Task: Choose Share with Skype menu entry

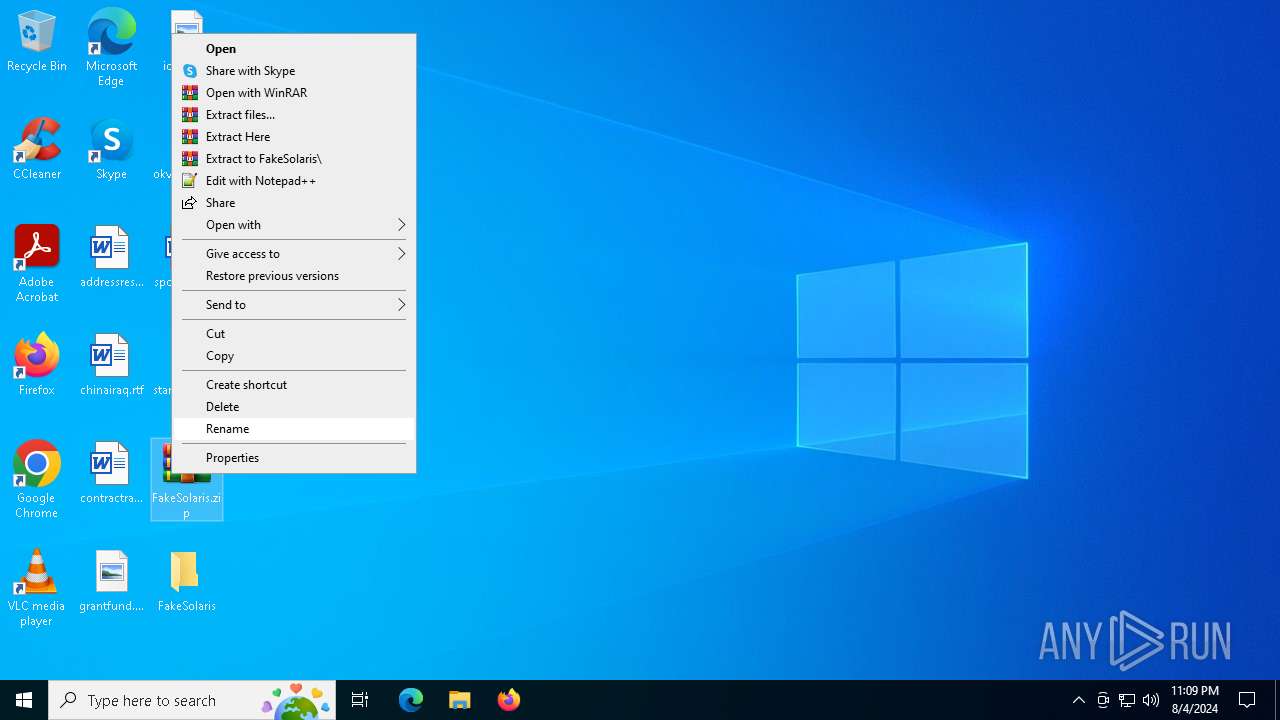Action: [294, 71]
